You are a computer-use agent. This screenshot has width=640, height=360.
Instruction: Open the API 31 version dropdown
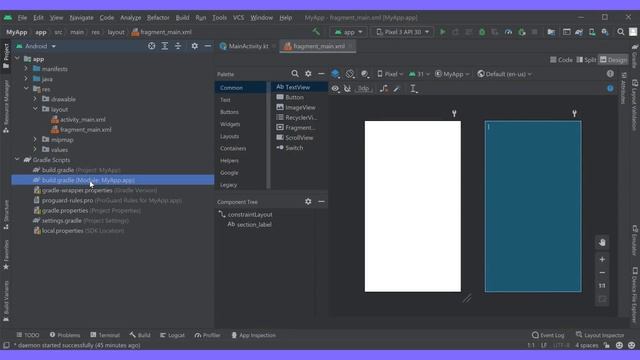tap(419, 74)
